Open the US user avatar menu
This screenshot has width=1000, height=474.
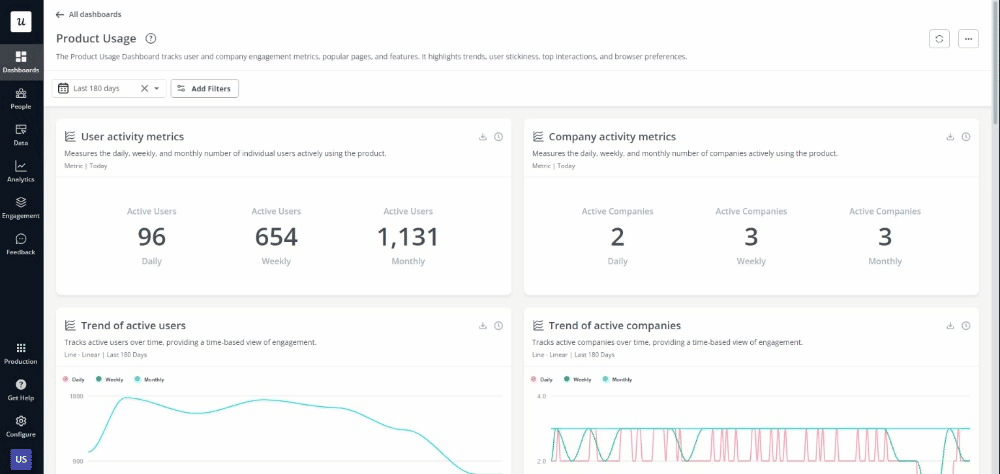pyautogui.click(x=21, y=459)
